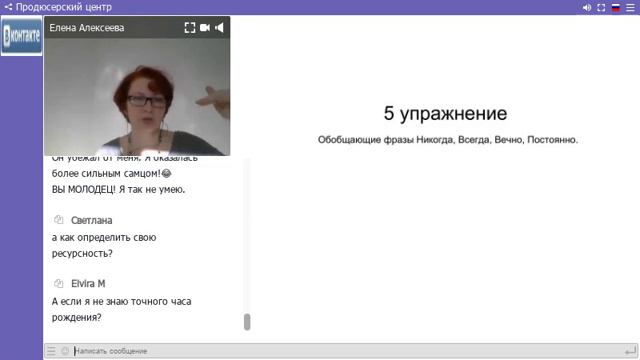This screenshot has width=640, height=360.
Task: Open the ВКонтакте sidebar button
Action: (22, 36)
